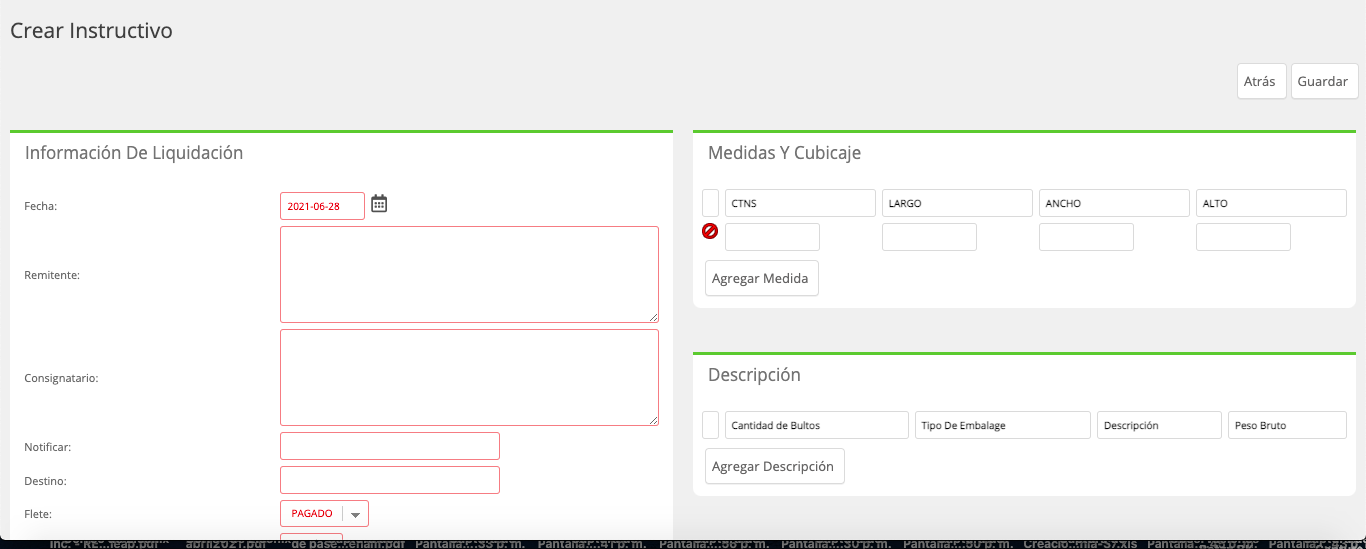Select the Descripción column header field

tap(1159, 425)
